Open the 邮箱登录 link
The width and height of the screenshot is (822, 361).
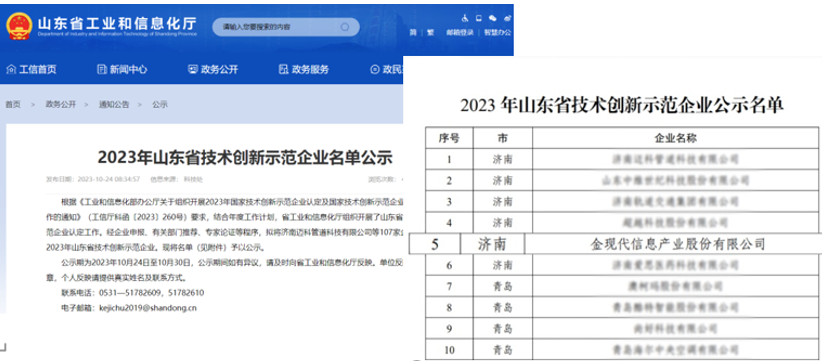coord(460,32)
